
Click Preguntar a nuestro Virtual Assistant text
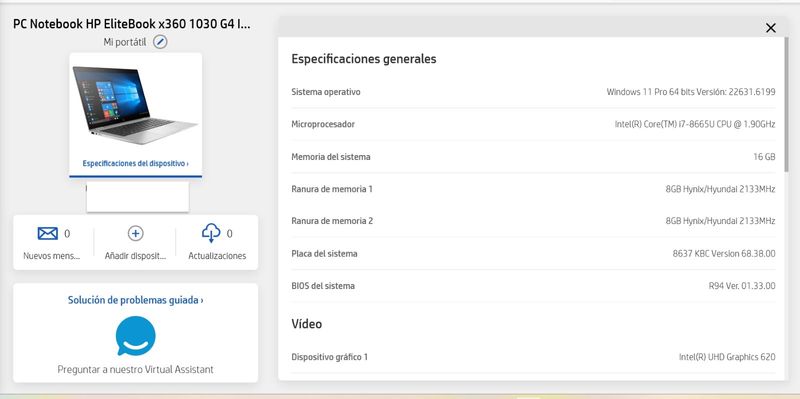[x=135, y=369]
